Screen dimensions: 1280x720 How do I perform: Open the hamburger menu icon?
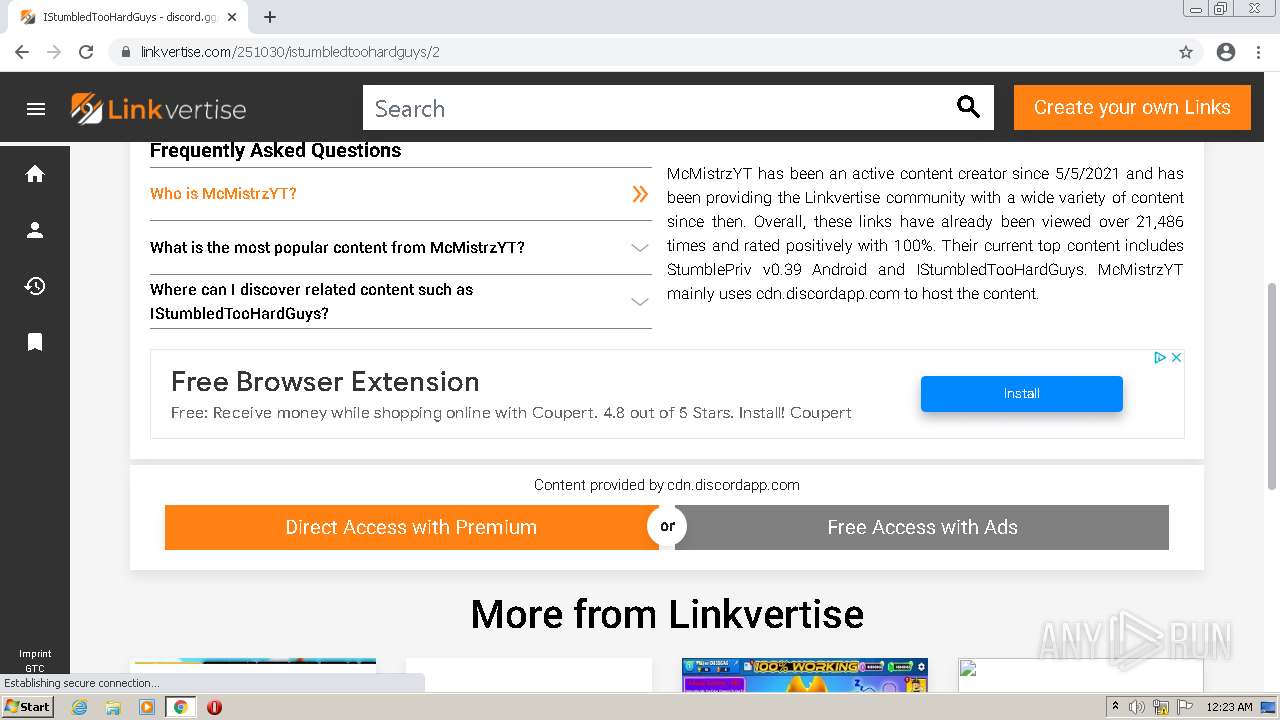36,109
